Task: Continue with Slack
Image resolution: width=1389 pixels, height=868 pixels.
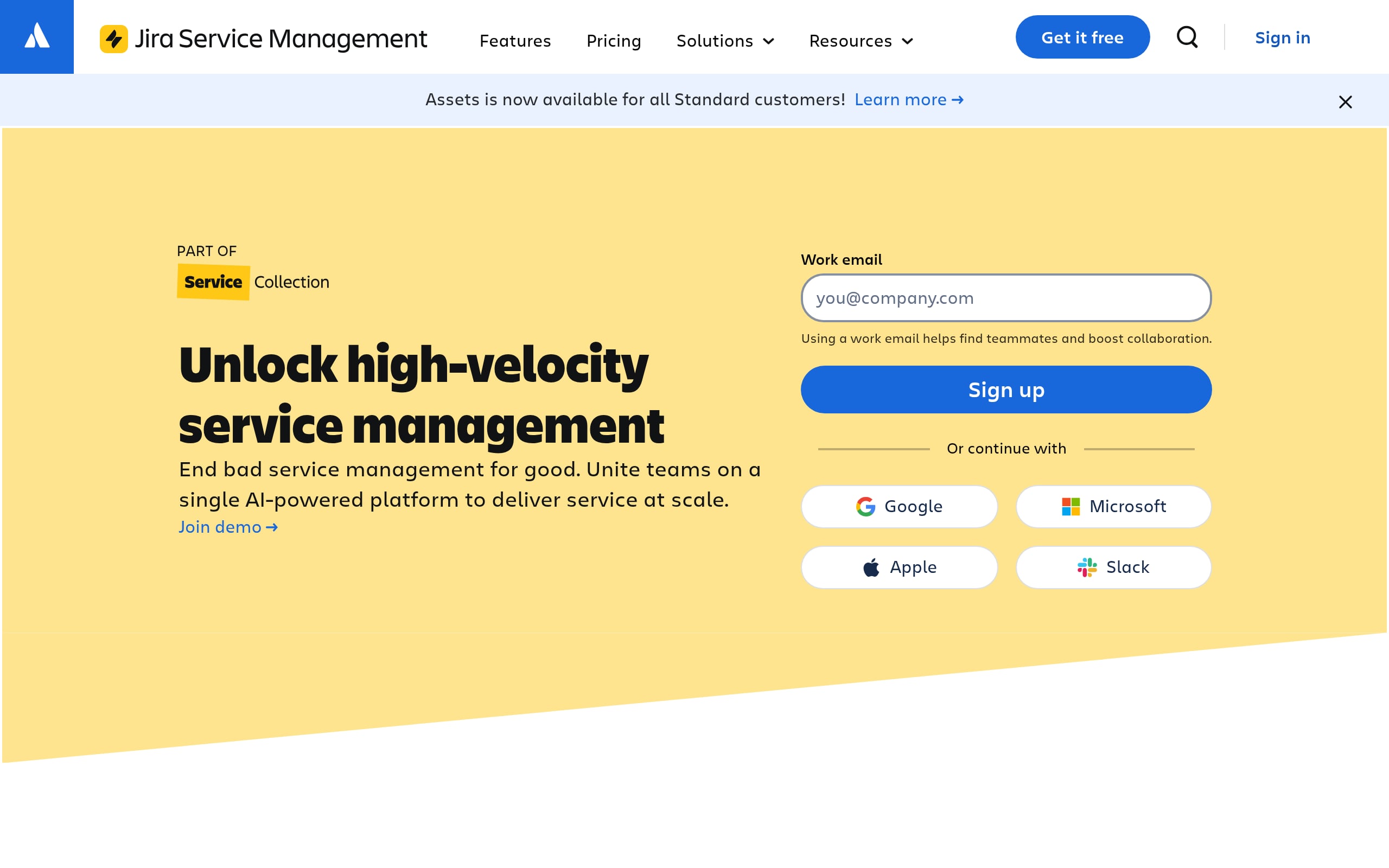Action: pyautogui.click(x=1113, y=567)
